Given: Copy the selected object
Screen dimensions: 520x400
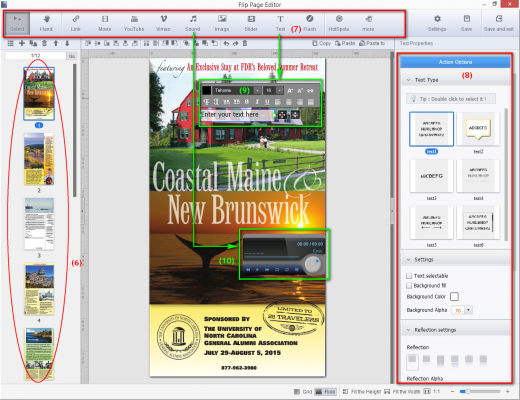Looking at the screenshot, I should click(321, 43).
